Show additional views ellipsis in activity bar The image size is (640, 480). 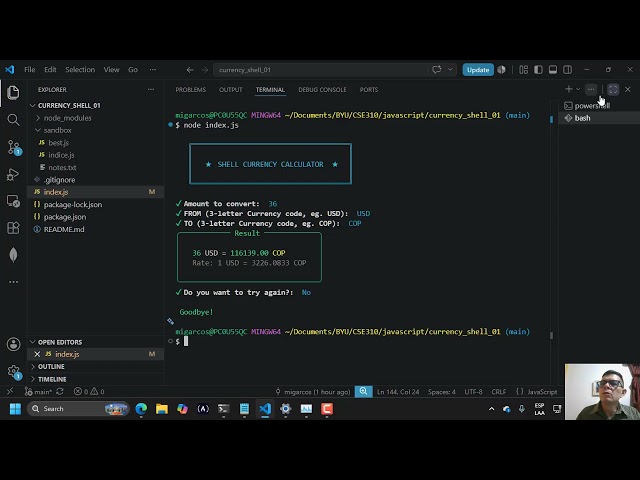tap(13, 282)
